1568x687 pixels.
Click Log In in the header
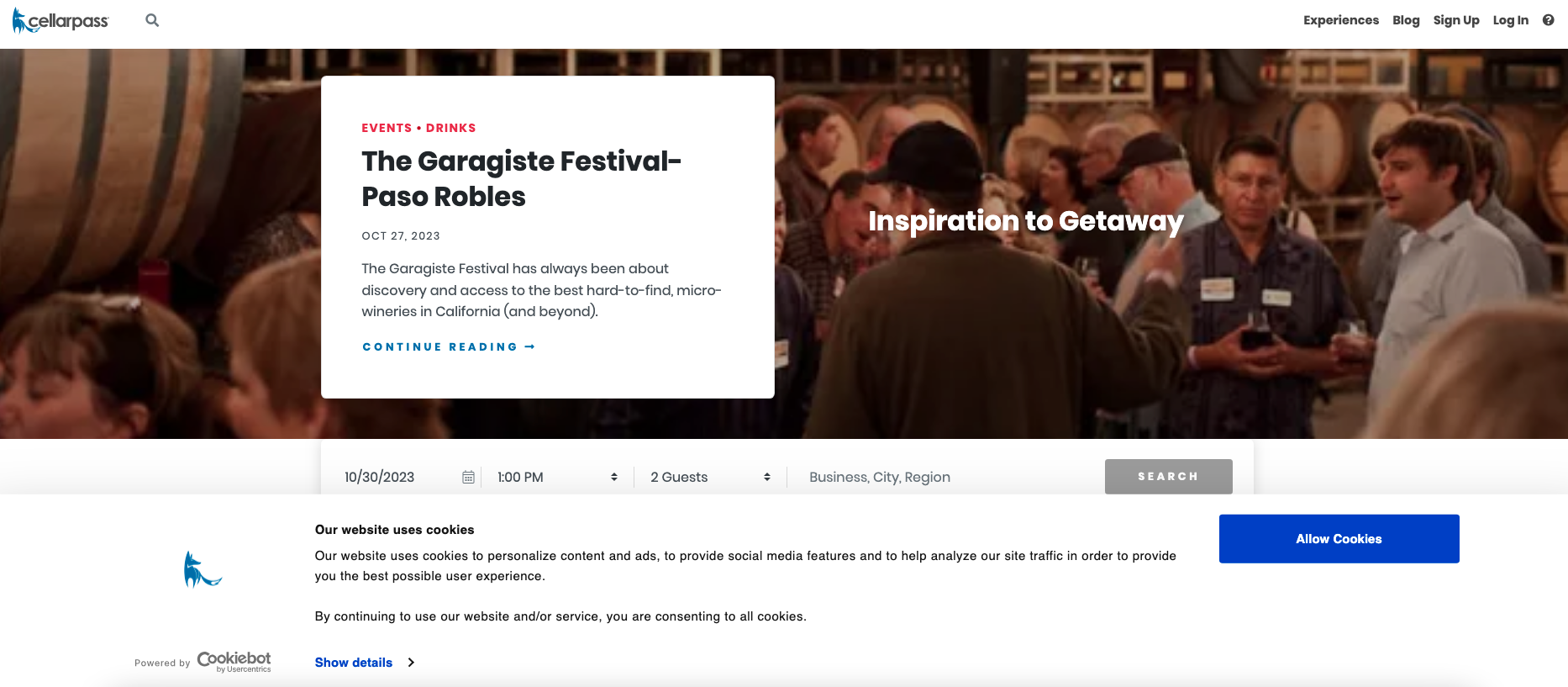pos(1510,20)
